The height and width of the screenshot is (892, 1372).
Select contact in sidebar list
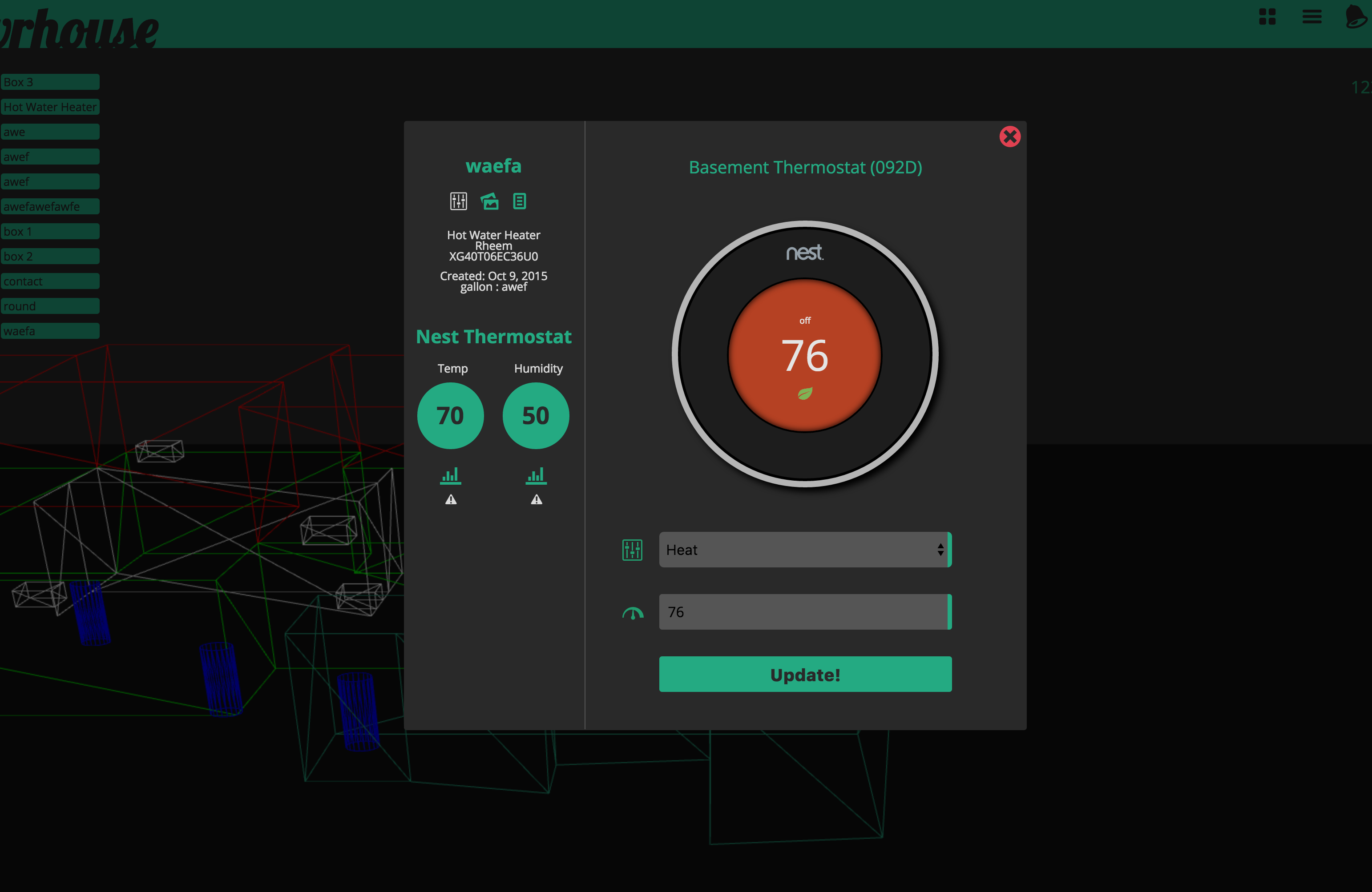click(x=49, y=281)
